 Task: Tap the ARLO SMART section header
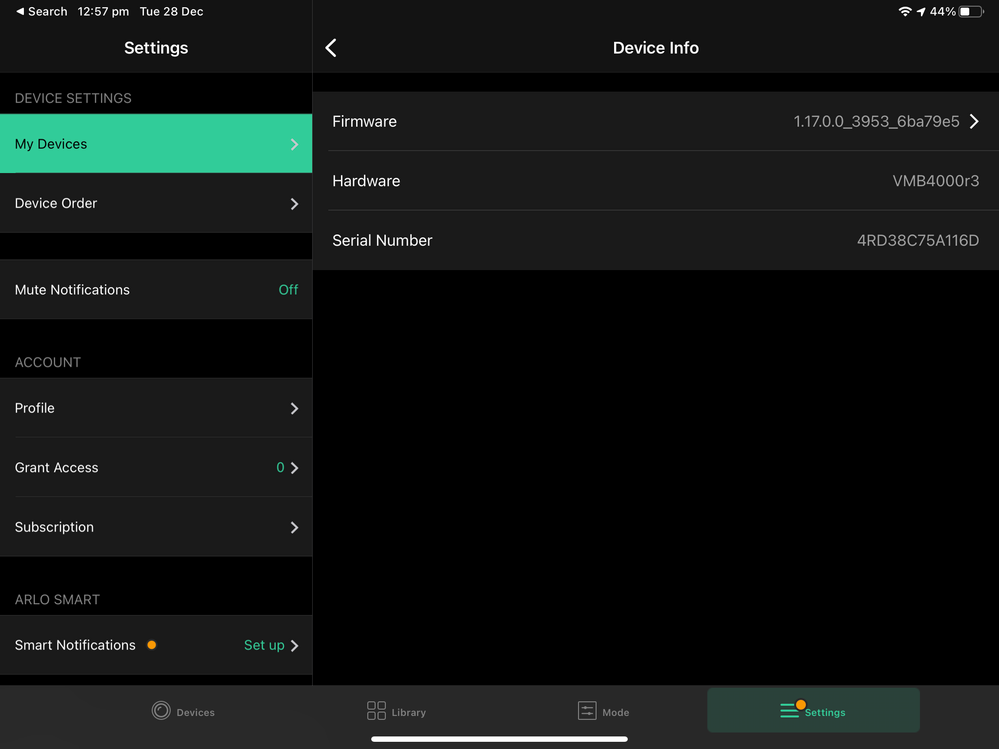(57, 599)
